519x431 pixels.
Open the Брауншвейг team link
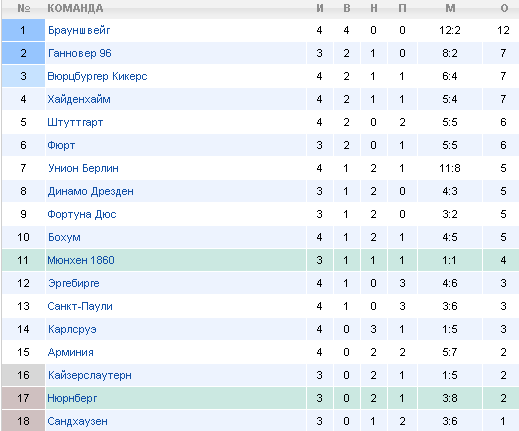(x=79, y=30)
